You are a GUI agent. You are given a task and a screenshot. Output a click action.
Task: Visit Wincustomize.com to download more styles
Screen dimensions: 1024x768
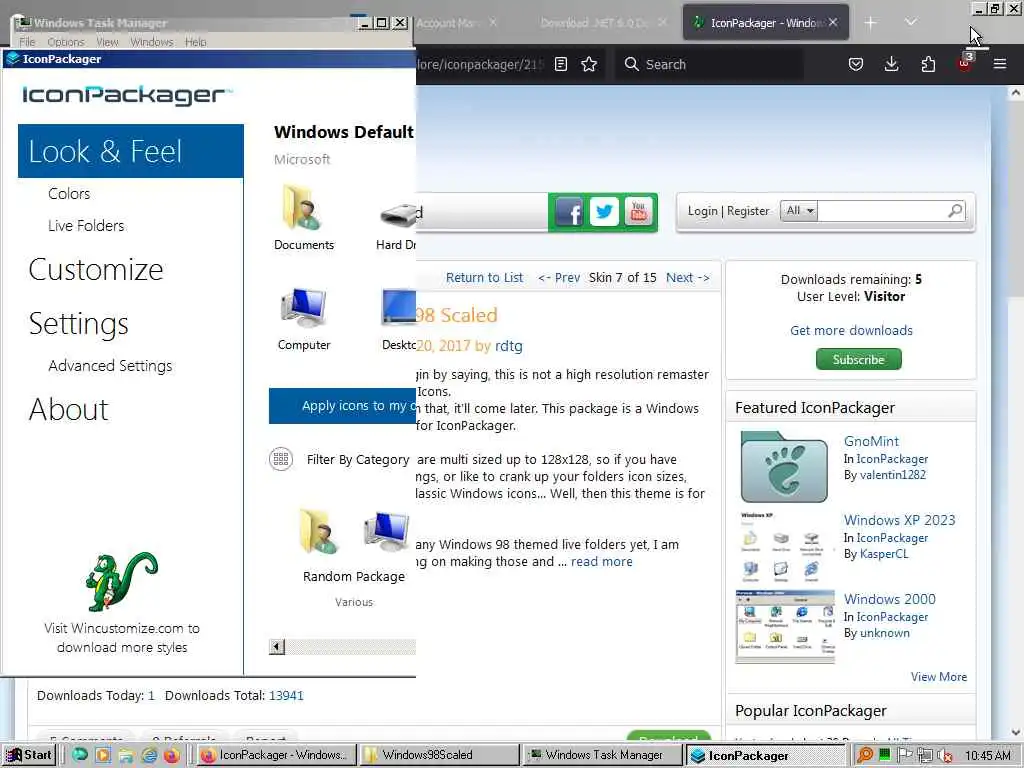tap(122, 638)
